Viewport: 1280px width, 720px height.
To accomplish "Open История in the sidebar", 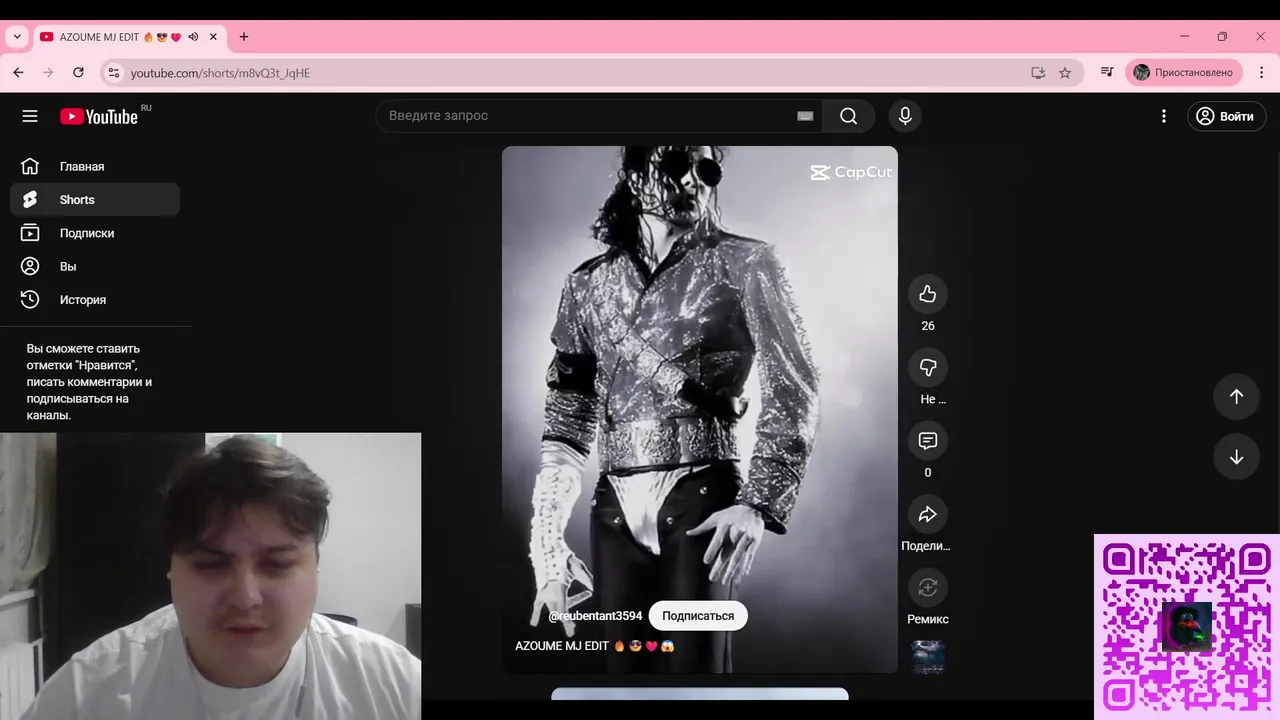I will point(95,299).
